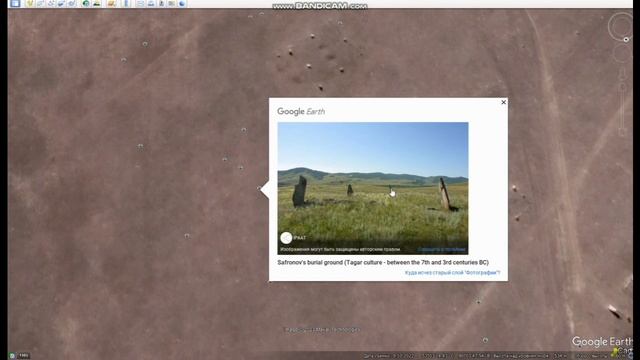Open the burial ground photo thumbnail
This screenshot has height=360, width=640.
[373, 188]
